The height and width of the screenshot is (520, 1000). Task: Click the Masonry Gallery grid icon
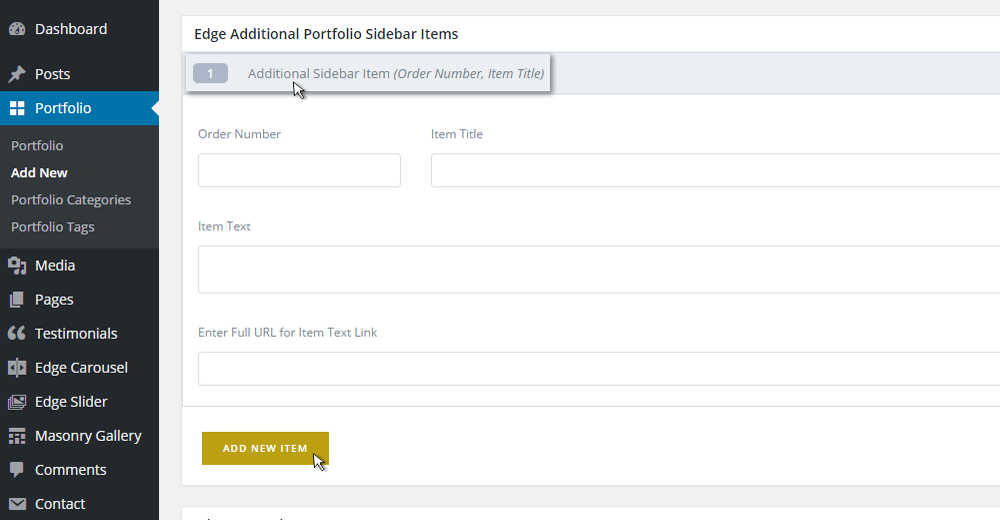(17, 436)
